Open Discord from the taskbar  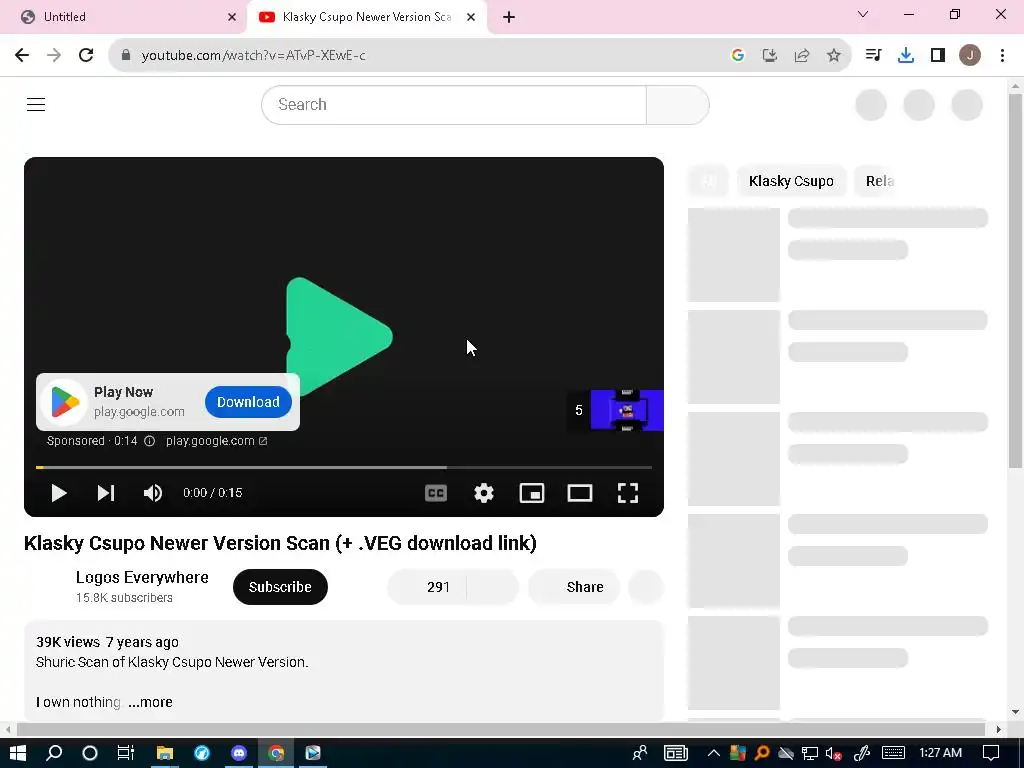click(x=238, y=753)
